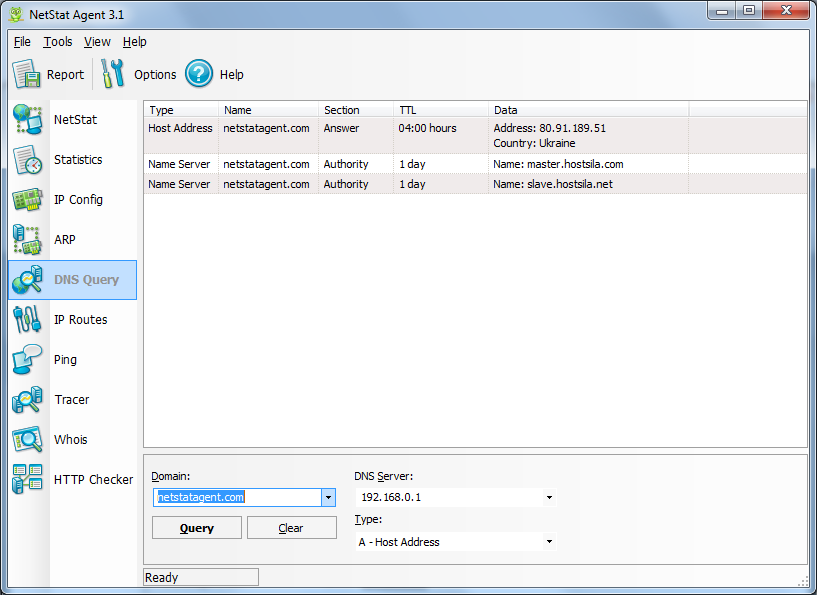Click the Options toolbar label

click(155, 75)
